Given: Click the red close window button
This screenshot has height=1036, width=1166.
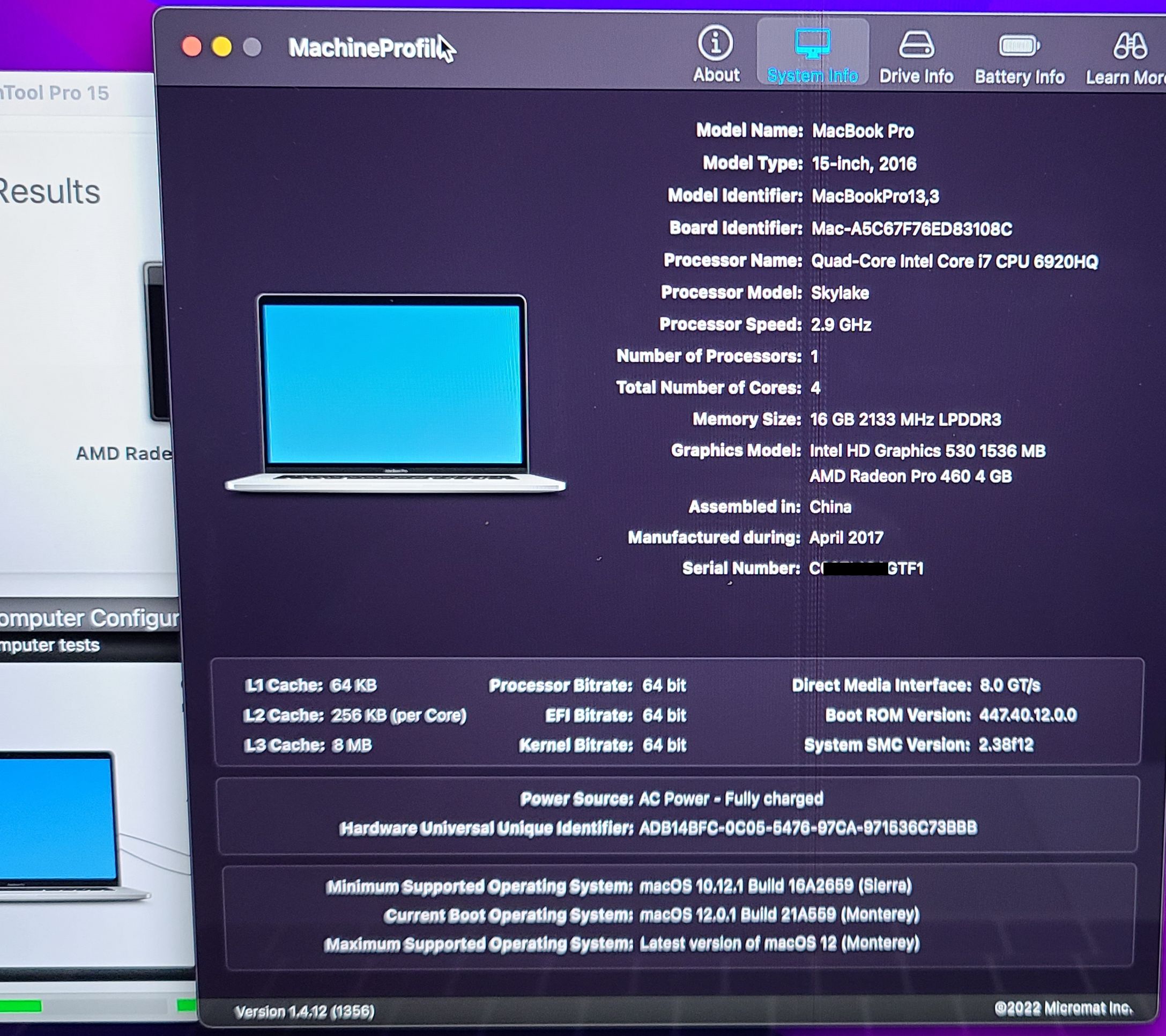Looking at the screenshot, I should click(192, 47).
